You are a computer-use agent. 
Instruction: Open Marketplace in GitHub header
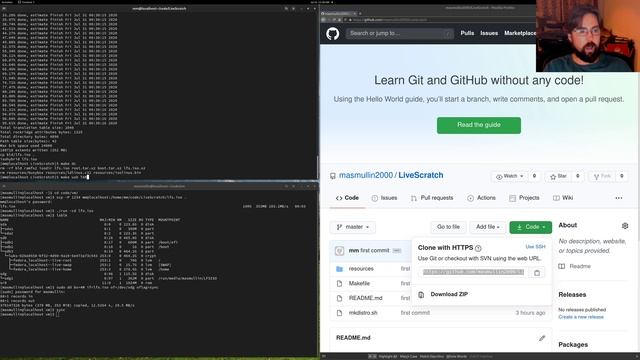520,33
